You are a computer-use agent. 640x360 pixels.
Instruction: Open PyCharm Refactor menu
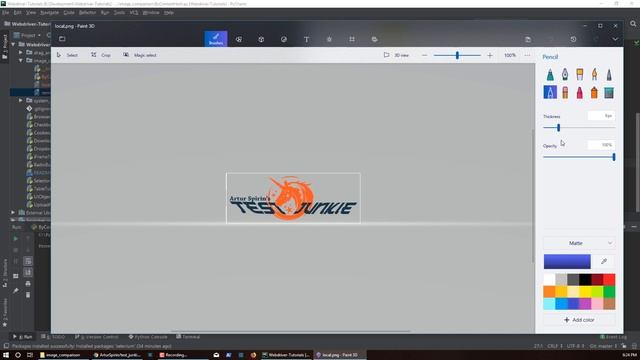(x=87, y=13)
